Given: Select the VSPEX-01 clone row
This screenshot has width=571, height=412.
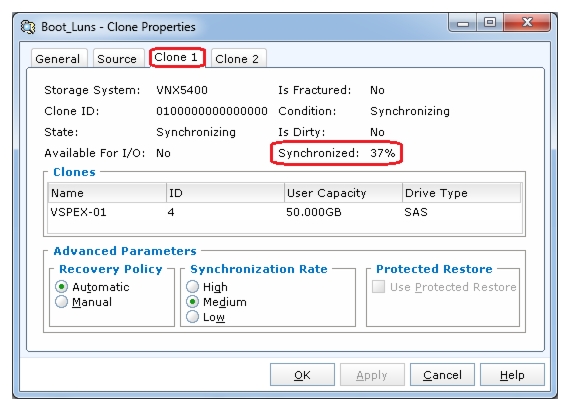Looking at the screenshot, I should click(284, 212).
